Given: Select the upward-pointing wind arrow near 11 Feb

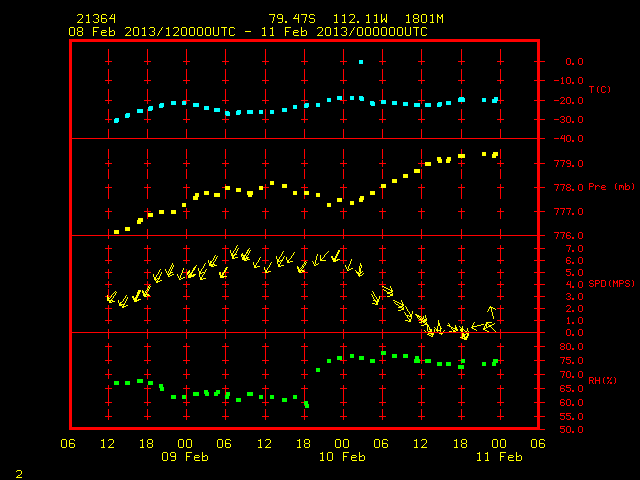Looking at the screenshot, I should (492, 312).
